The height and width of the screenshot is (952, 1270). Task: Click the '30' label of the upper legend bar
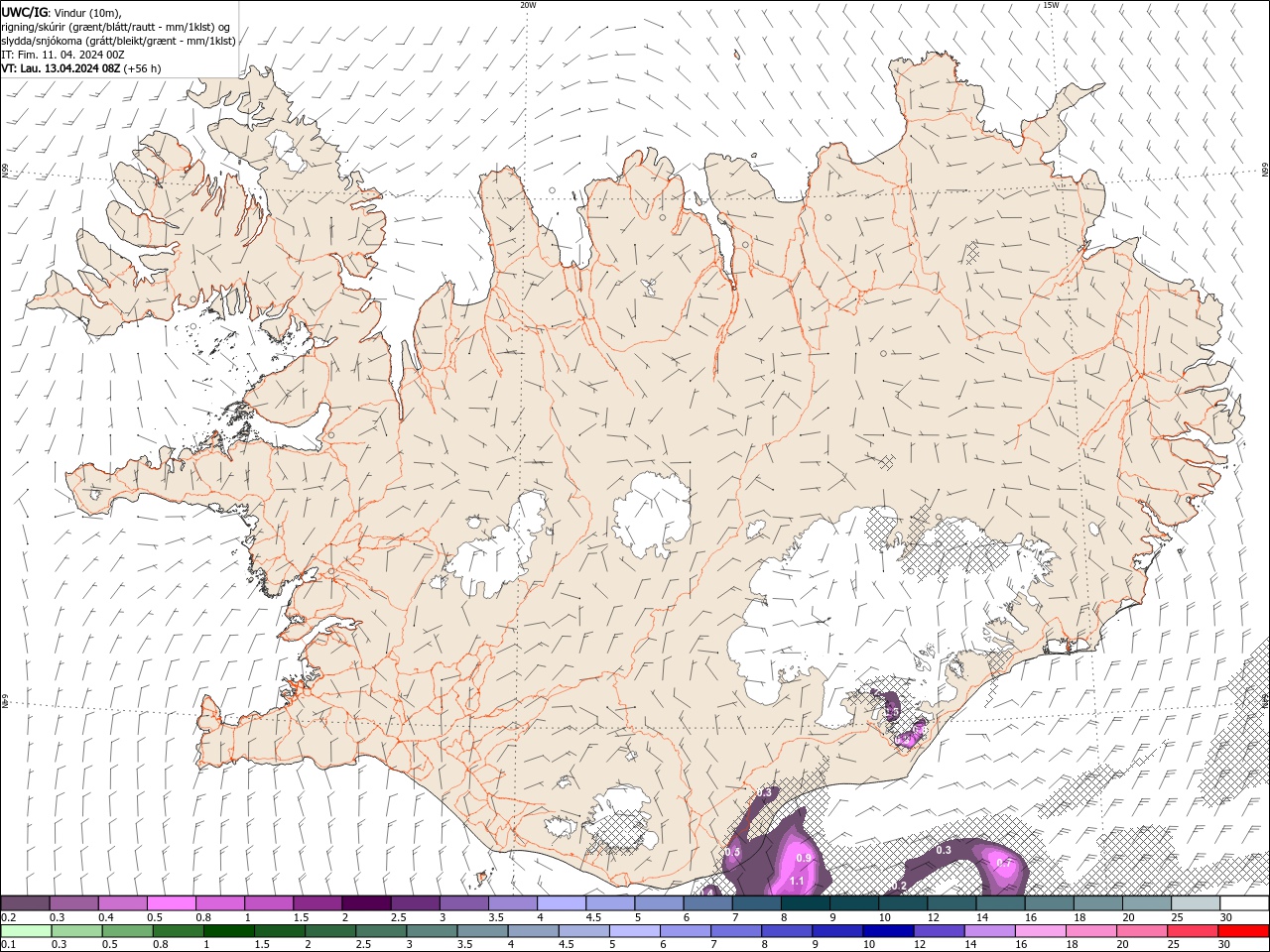point(1226,917)
